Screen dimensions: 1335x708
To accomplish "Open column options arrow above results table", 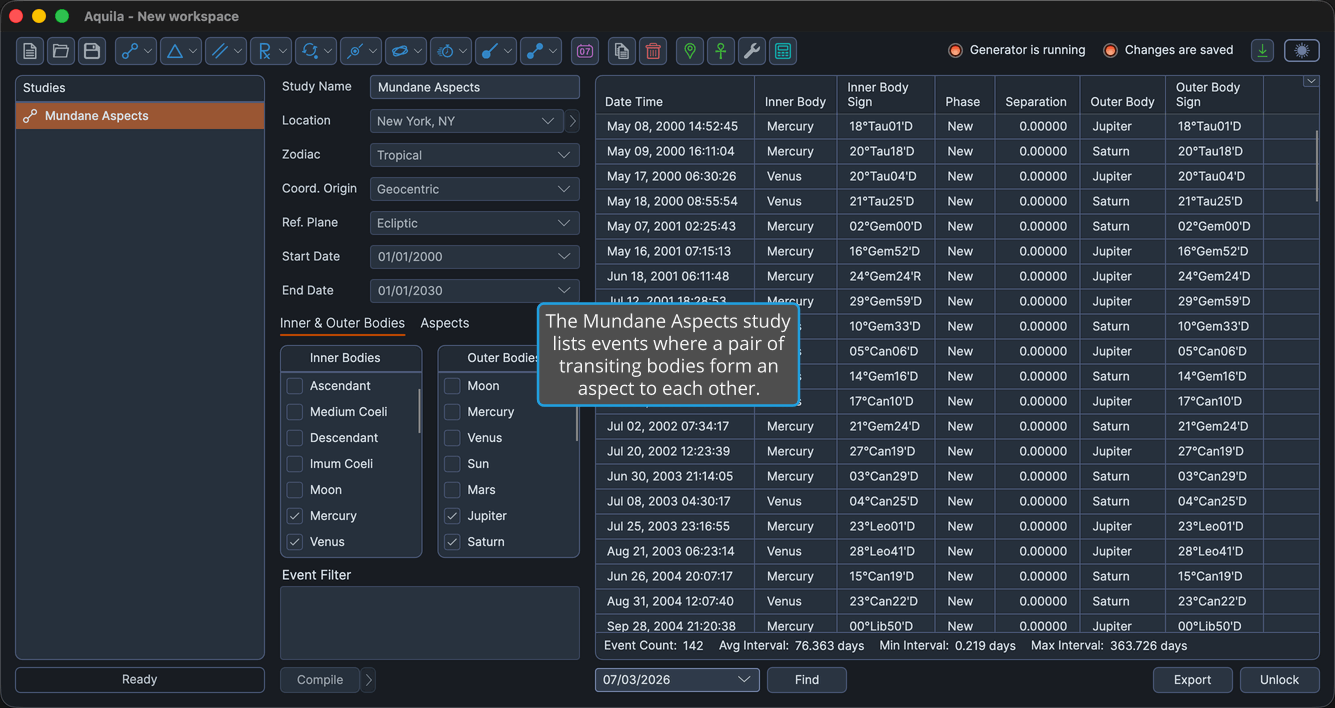I will (1311, 82).
